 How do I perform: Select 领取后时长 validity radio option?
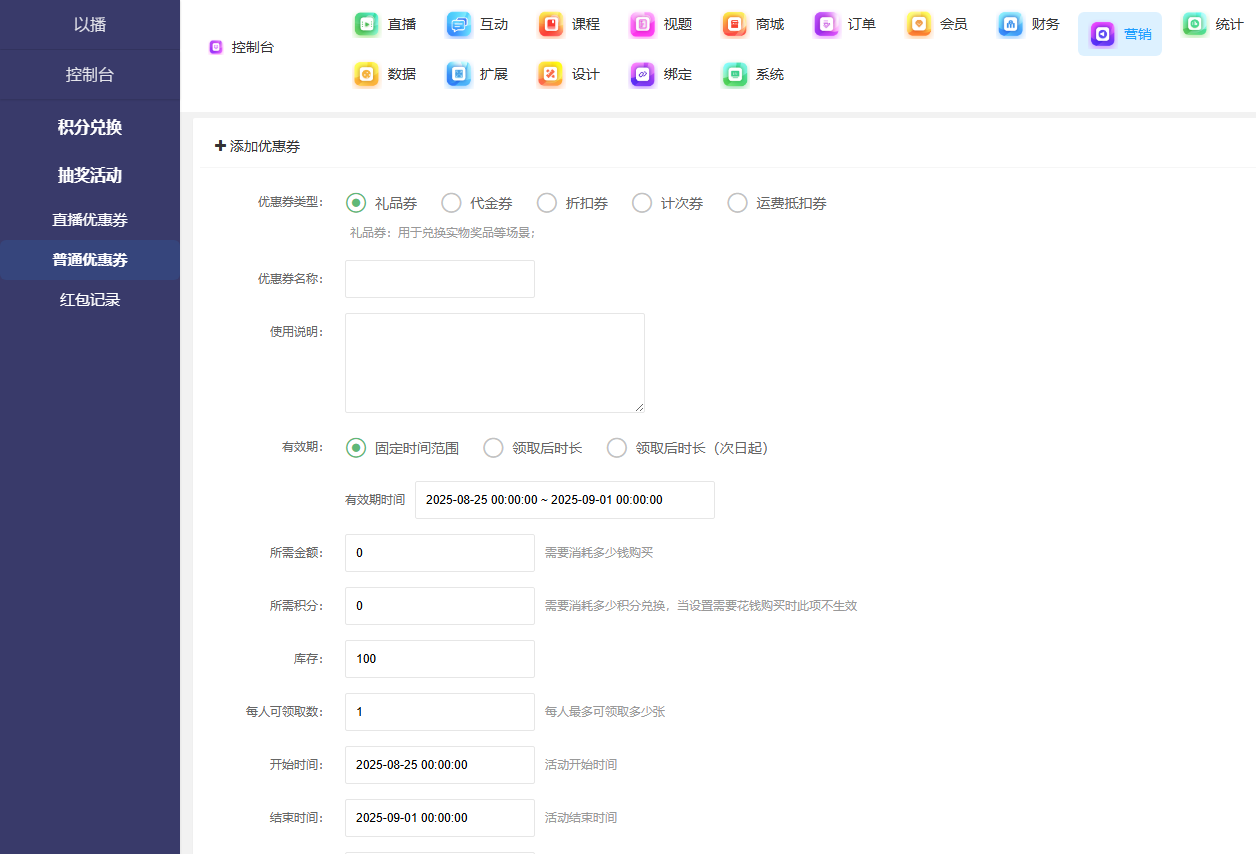coord(493,448)
